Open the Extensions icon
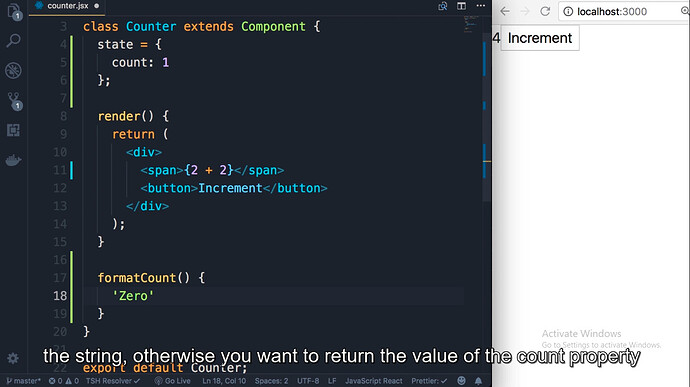 click(x=13, y=130)
